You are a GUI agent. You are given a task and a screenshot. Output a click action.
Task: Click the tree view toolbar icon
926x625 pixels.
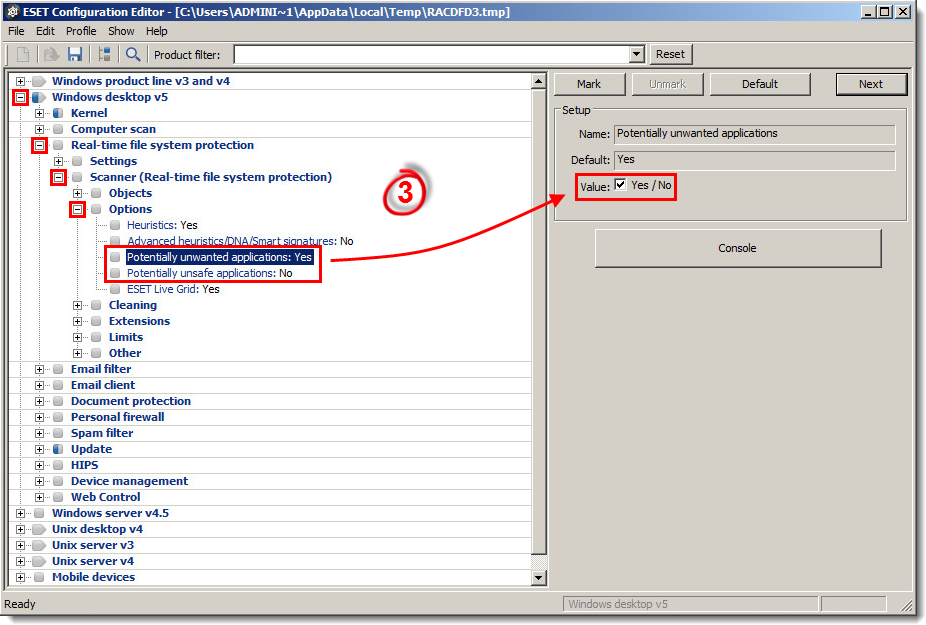point(105,54)
